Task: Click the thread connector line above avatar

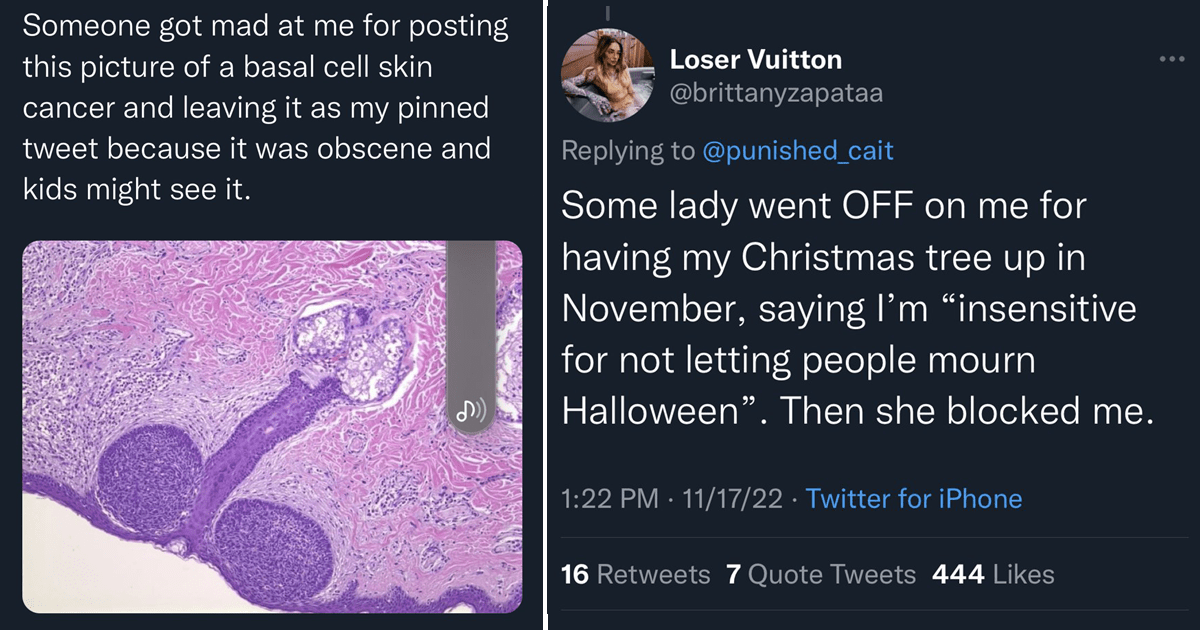Action: pyautogui.click(x=606, y=13)
